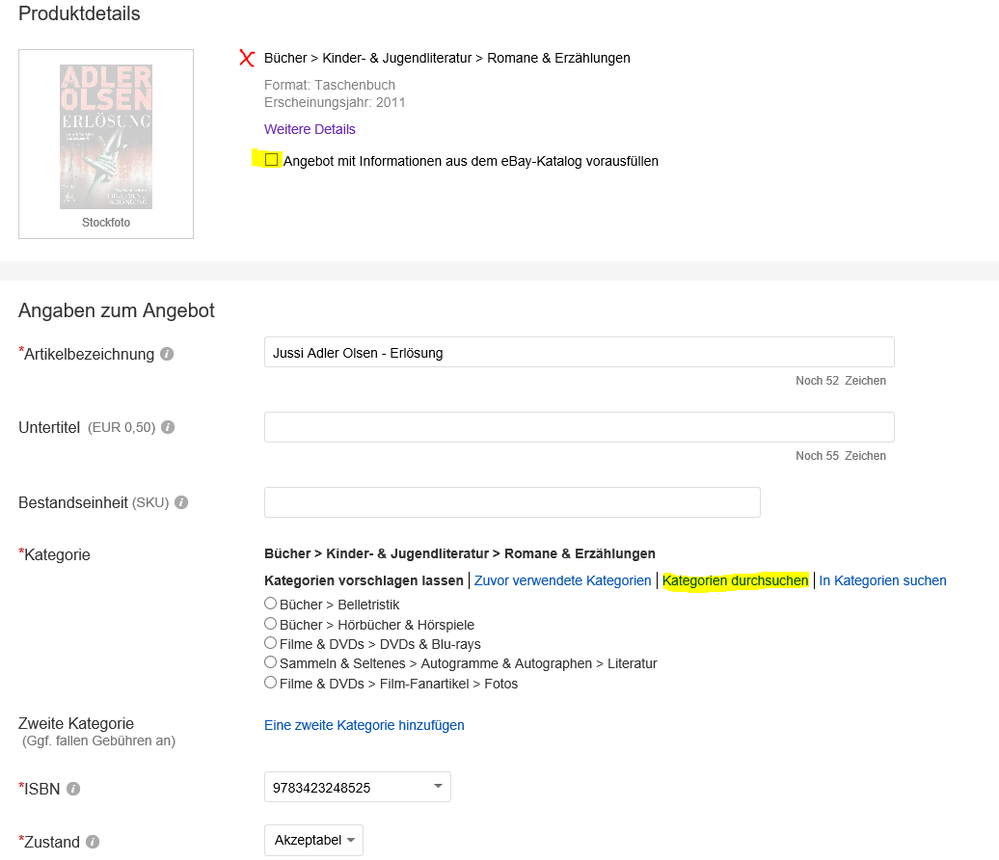The width and height of the screenshot is (999, 860).
Task: Click info icon next to Zustand
Action: pyautogui.click(x=93, y=842)
